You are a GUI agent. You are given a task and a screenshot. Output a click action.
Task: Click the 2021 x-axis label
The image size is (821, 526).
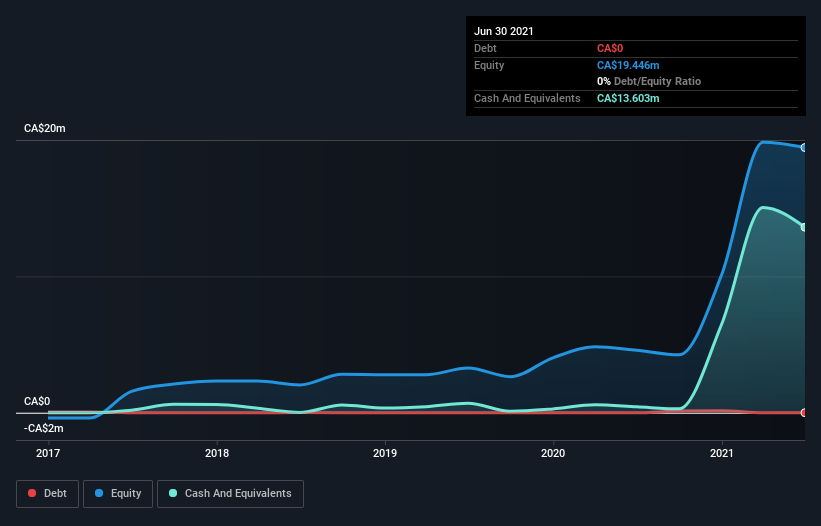722,453
